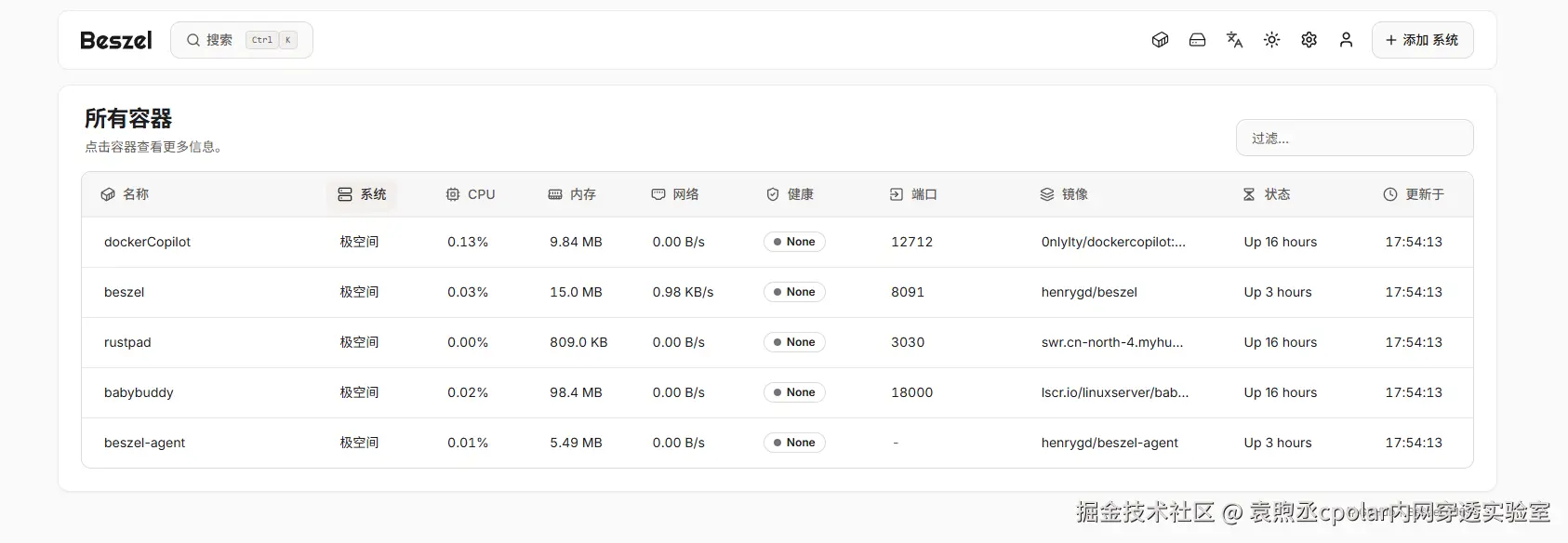
Task: Sort by 系统 column header
Action: pyautogui.click(x=362, y=194)
